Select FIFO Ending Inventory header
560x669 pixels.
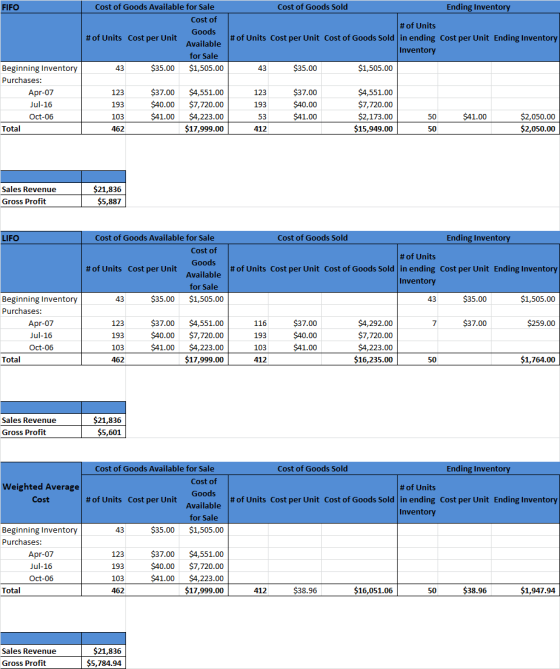coord(478,7)
